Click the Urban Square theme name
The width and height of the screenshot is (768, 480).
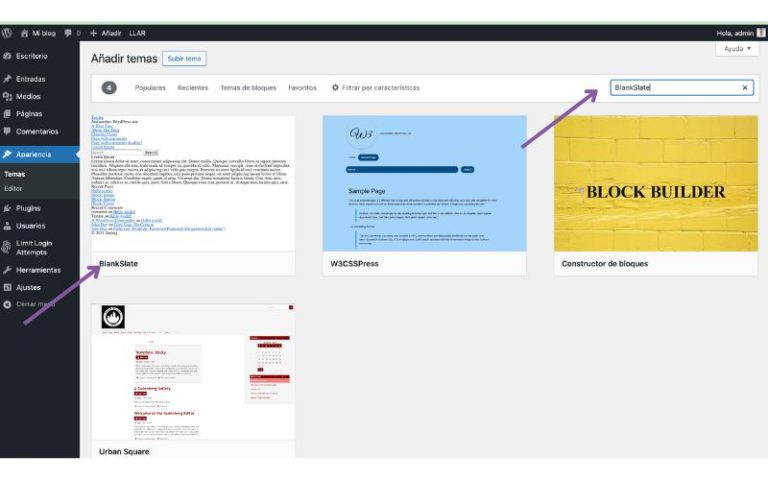tap(124, 452)
